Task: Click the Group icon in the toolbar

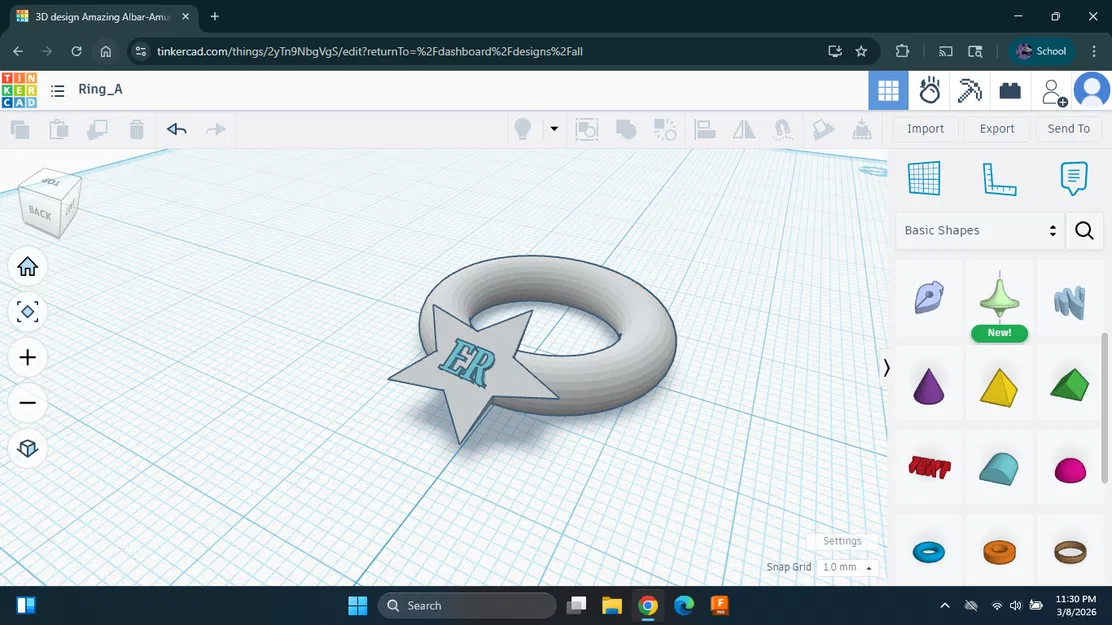Action: tap(629, 128)
